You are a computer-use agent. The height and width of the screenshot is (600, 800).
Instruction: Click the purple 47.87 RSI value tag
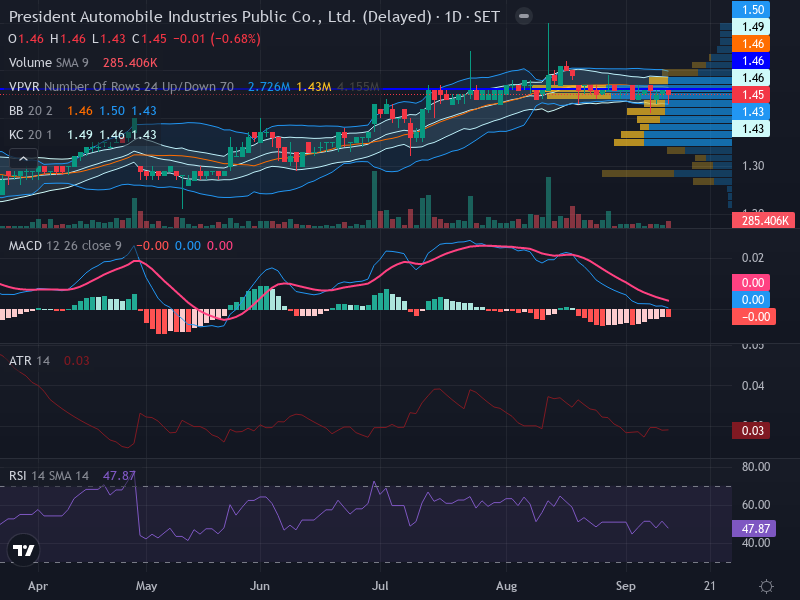754,529
